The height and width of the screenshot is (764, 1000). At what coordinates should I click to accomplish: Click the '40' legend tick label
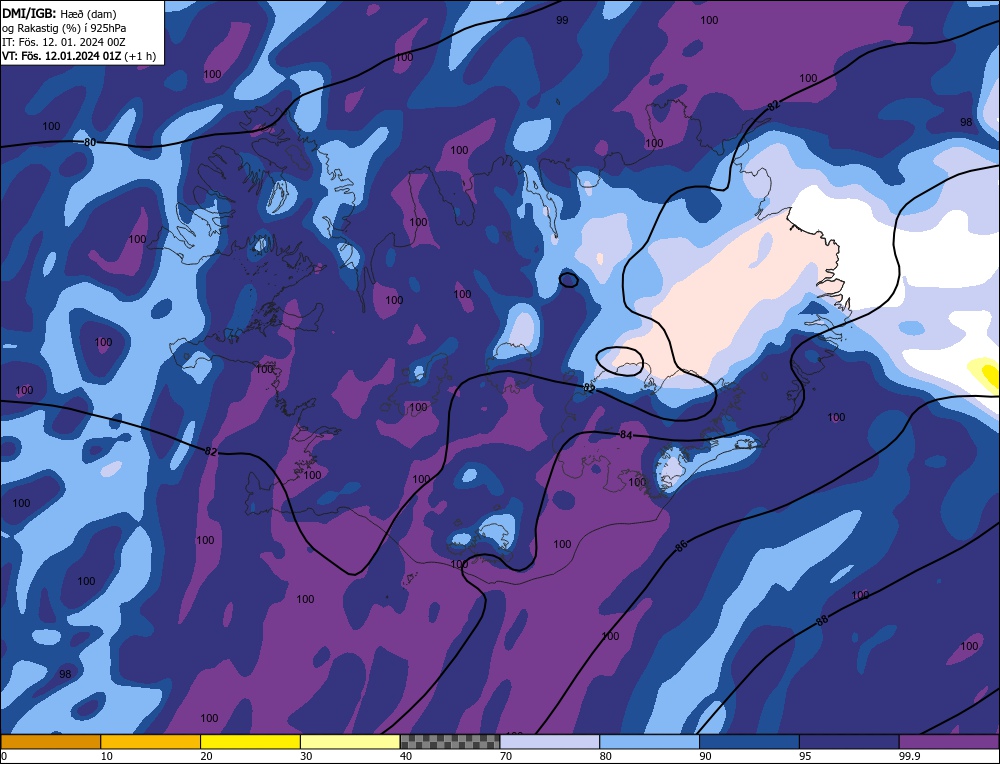point(406,756)
